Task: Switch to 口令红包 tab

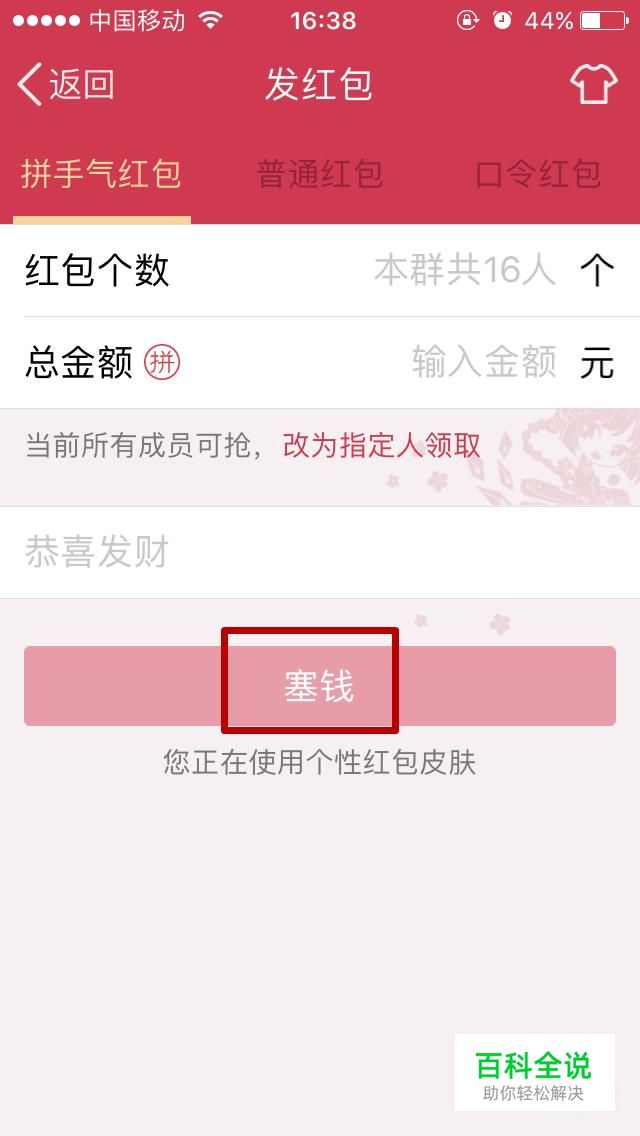Action: 539,175
